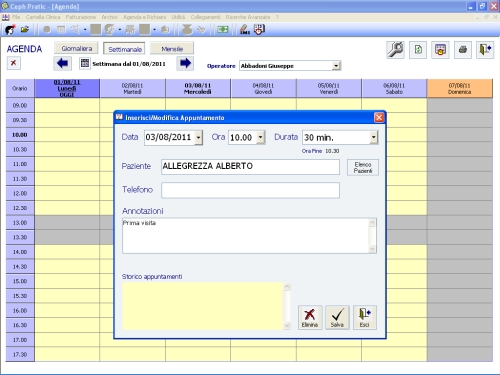Screen dimensions: 500x375
Task: Switch to the Giornaliera view
Action: (x=76, y=48)
